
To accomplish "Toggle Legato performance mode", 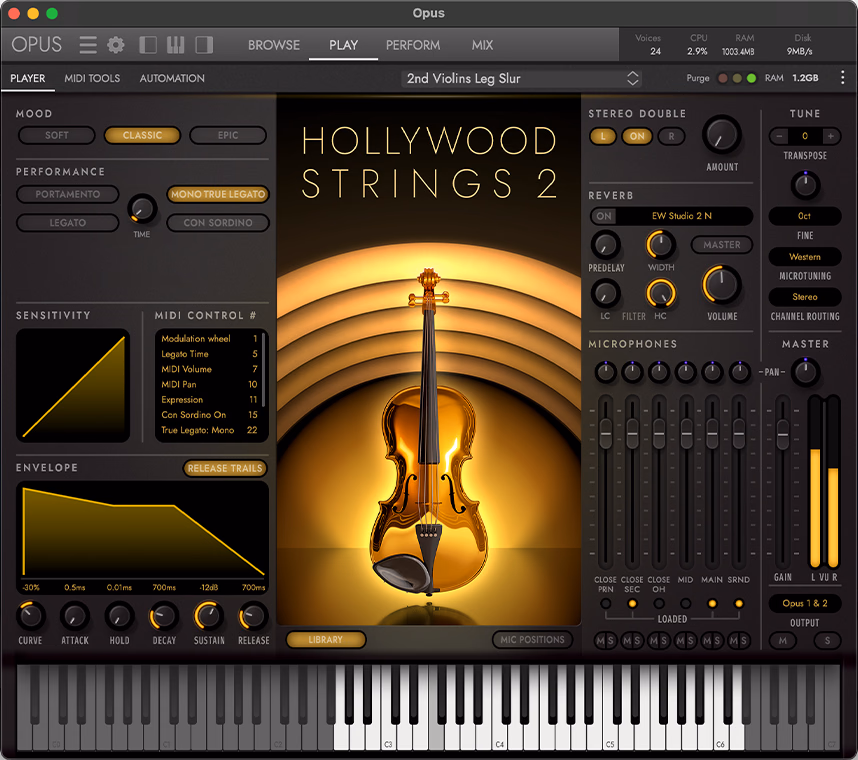I will point(68,223).
